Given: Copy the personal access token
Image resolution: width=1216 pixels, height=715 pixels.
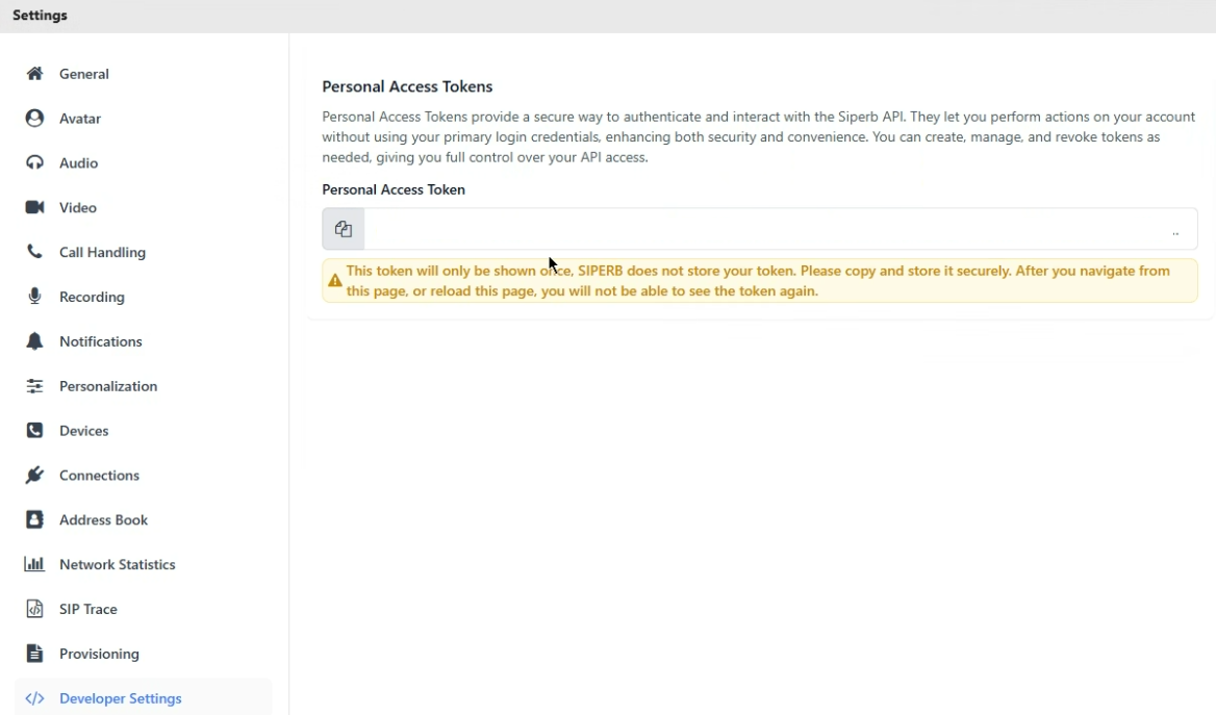Looking at the screenshot, I should point(343,229).
